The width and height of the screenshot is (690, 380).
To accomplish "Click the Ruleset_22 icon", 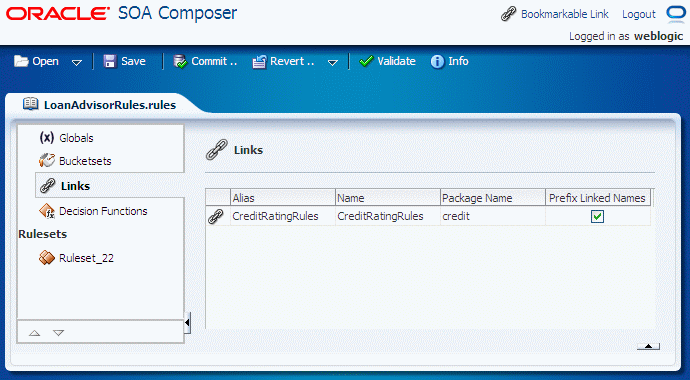I will [47, 258].
